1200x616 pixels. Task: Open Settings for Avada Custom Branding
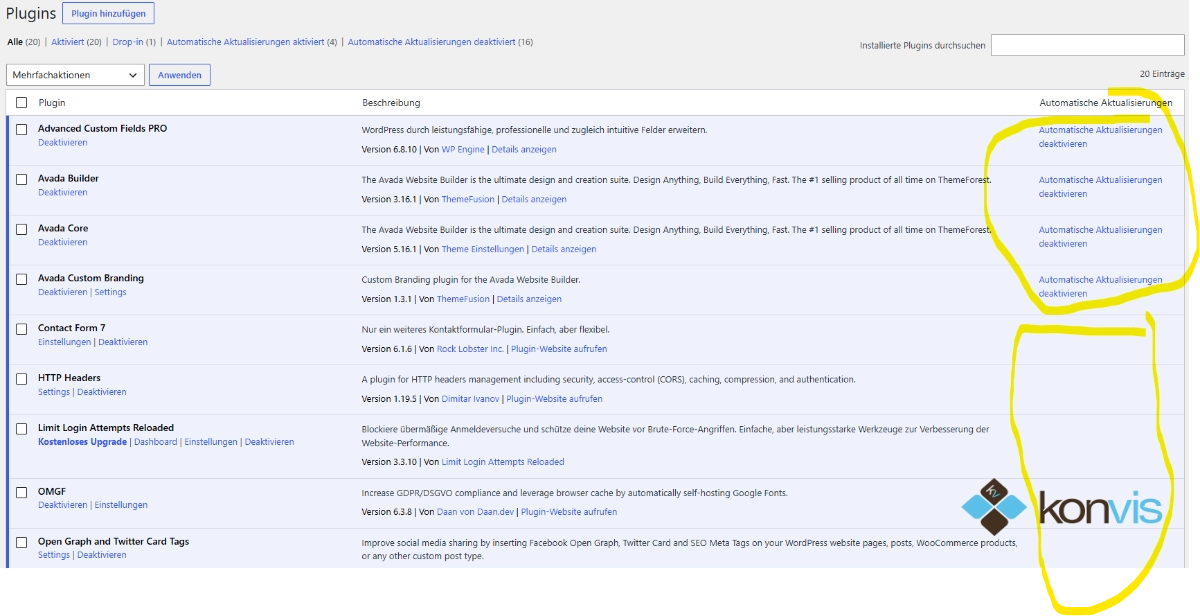point(110,292)
